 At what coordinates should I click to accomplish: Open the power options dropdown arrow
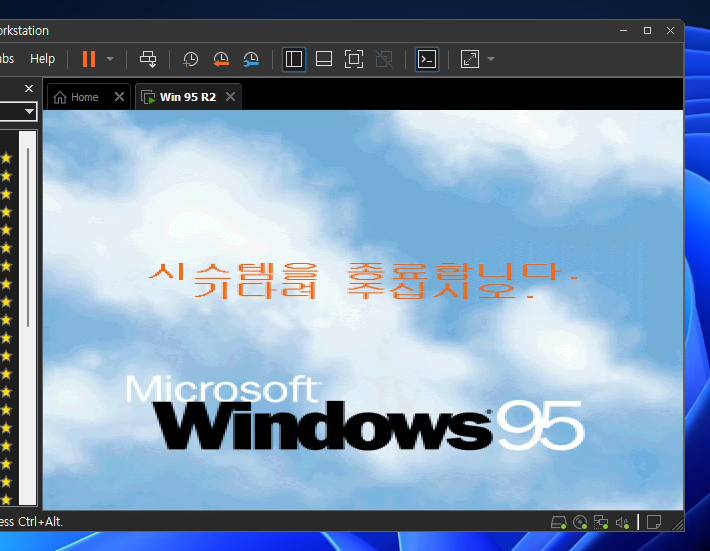click(x=110, y=59)
